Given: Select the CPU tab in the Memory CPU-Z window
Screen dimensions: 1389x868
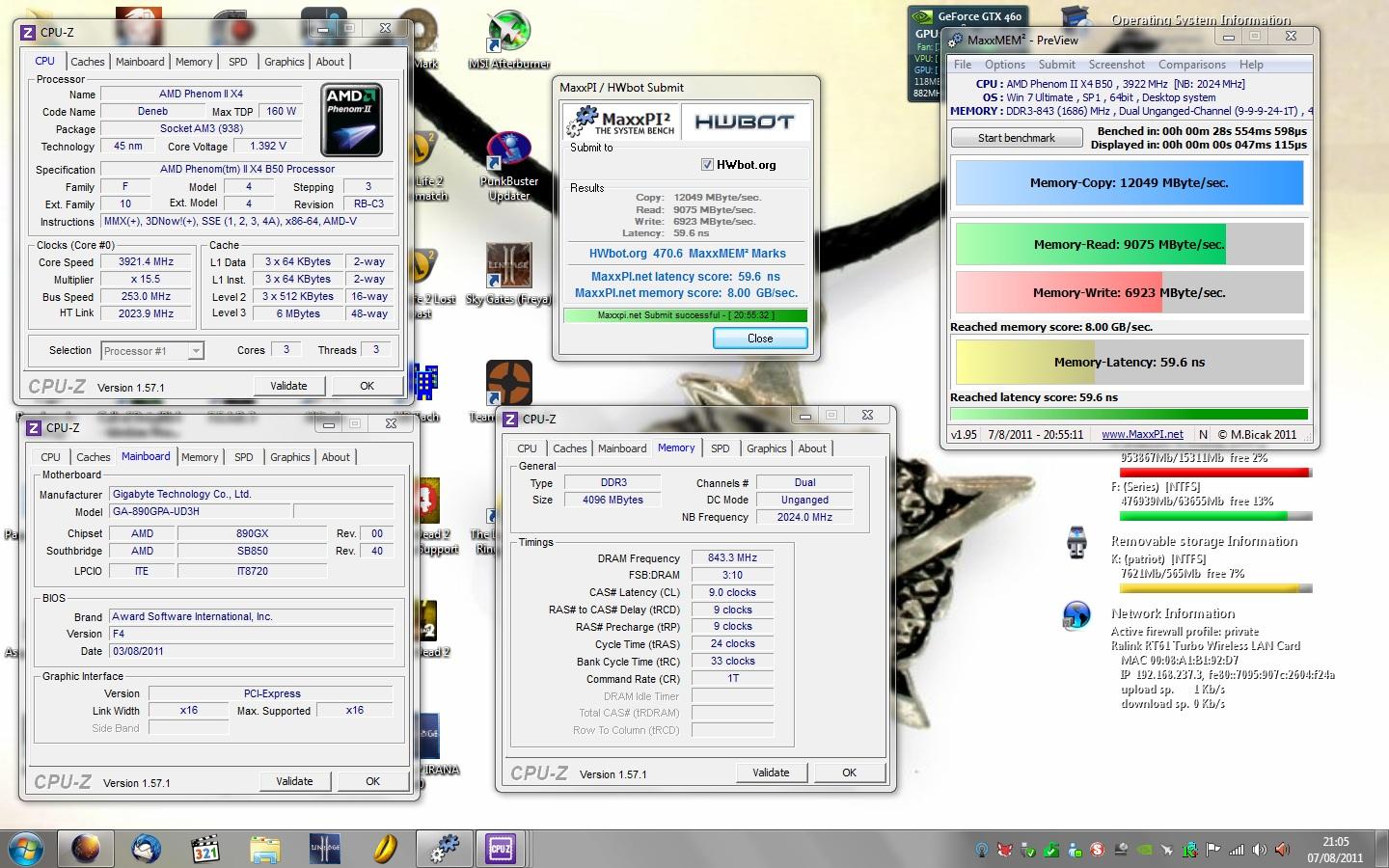Looking at the screenshot, I should click(527, 448).
